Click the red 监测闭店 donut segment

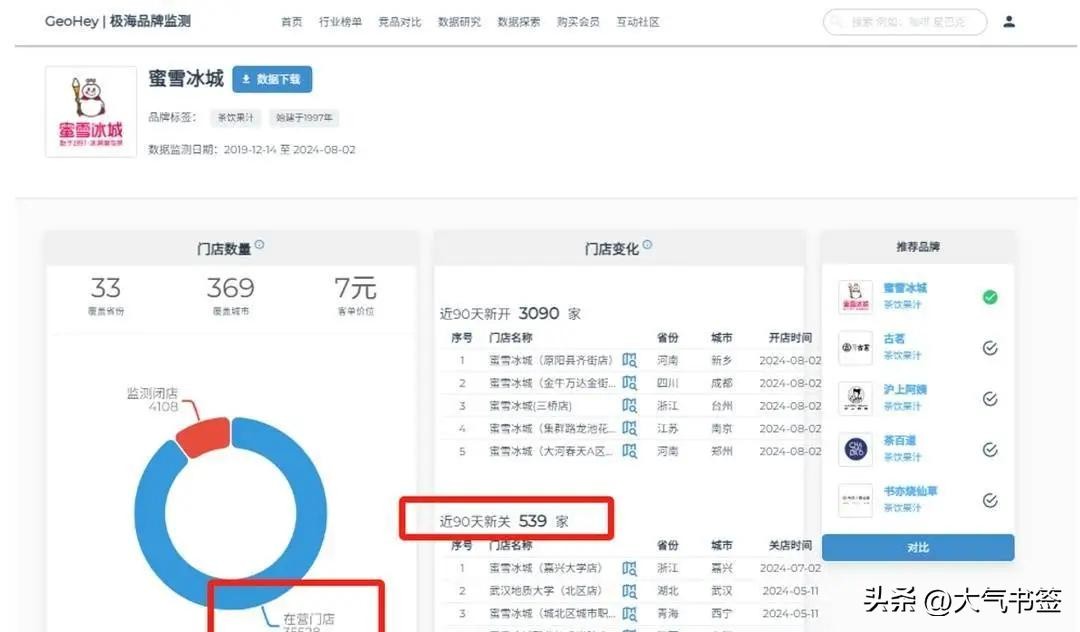(x=202, y=438)
